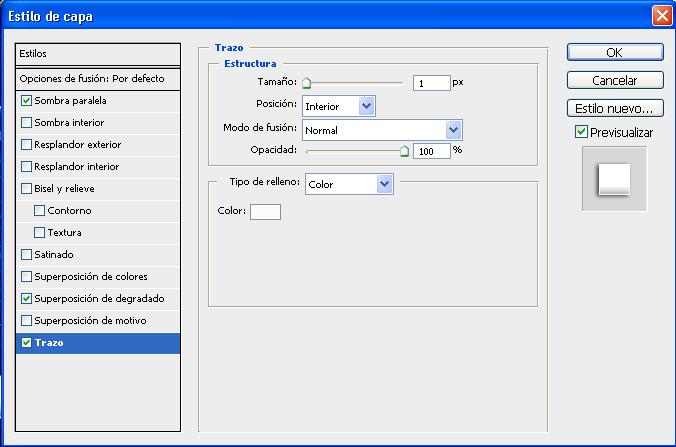Enable the Sombra interior checkbox
This screenshot has width=676, height=447.
26,123
